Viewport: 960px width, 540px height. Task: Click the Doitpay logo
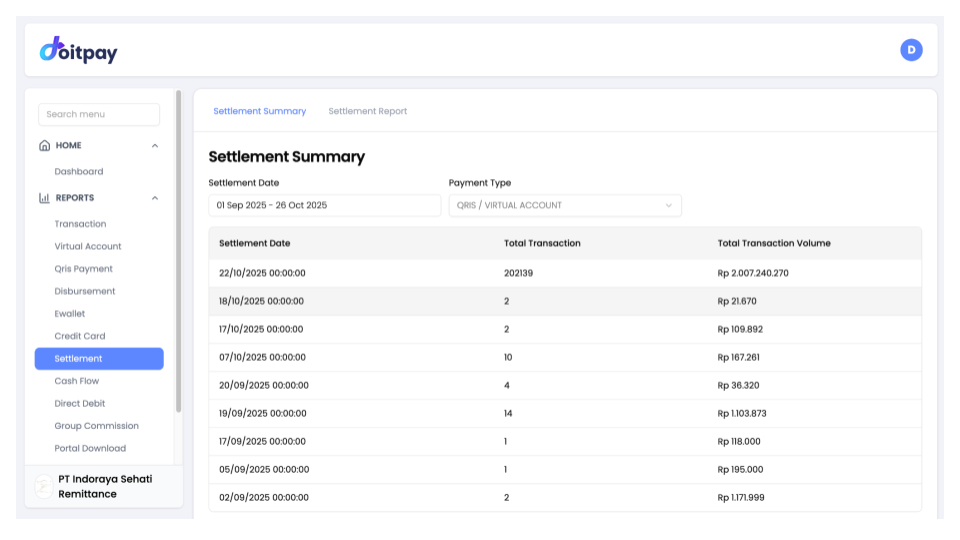pos(78,50)
